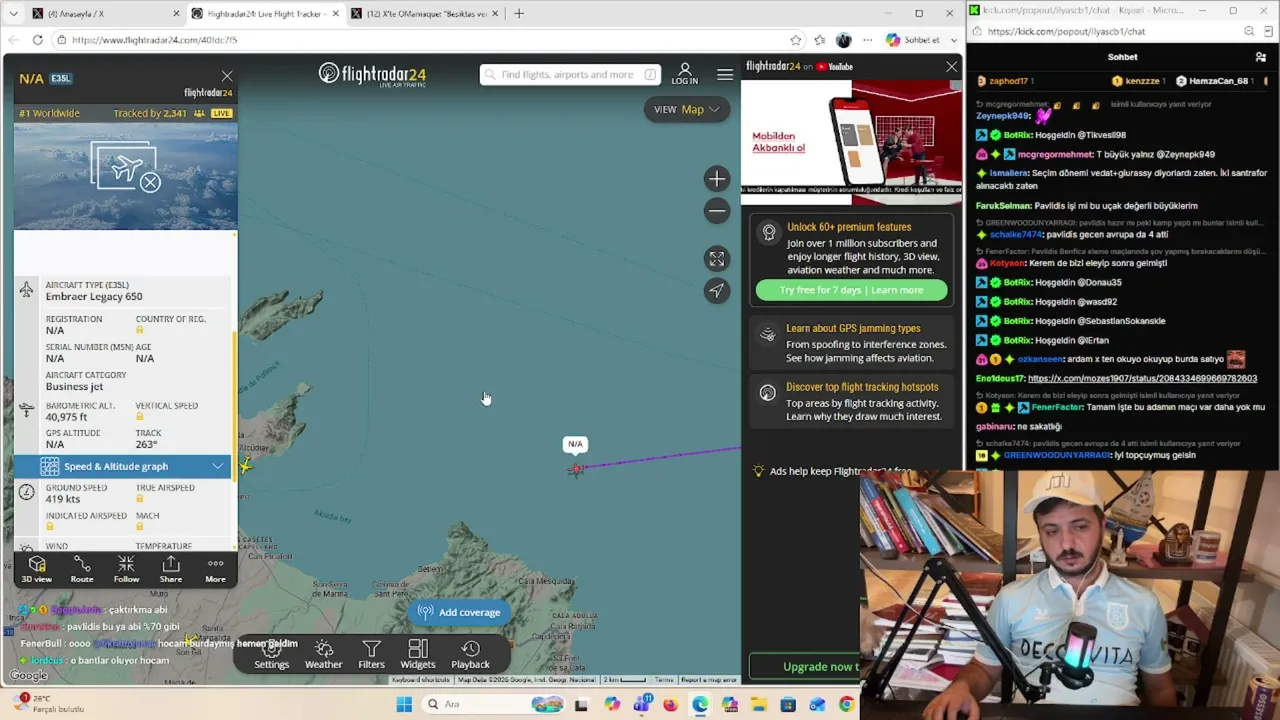Click the LOG IN account icon

pyautogui.click(x=685, y=74)
